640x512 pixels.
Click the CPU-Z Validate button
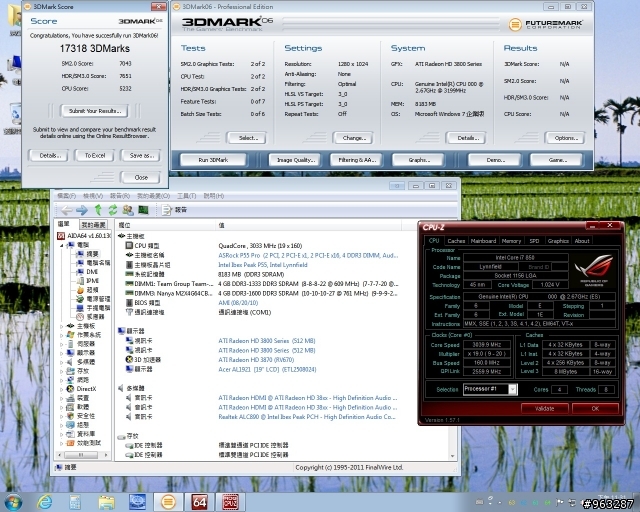click(x=544, y=408)
